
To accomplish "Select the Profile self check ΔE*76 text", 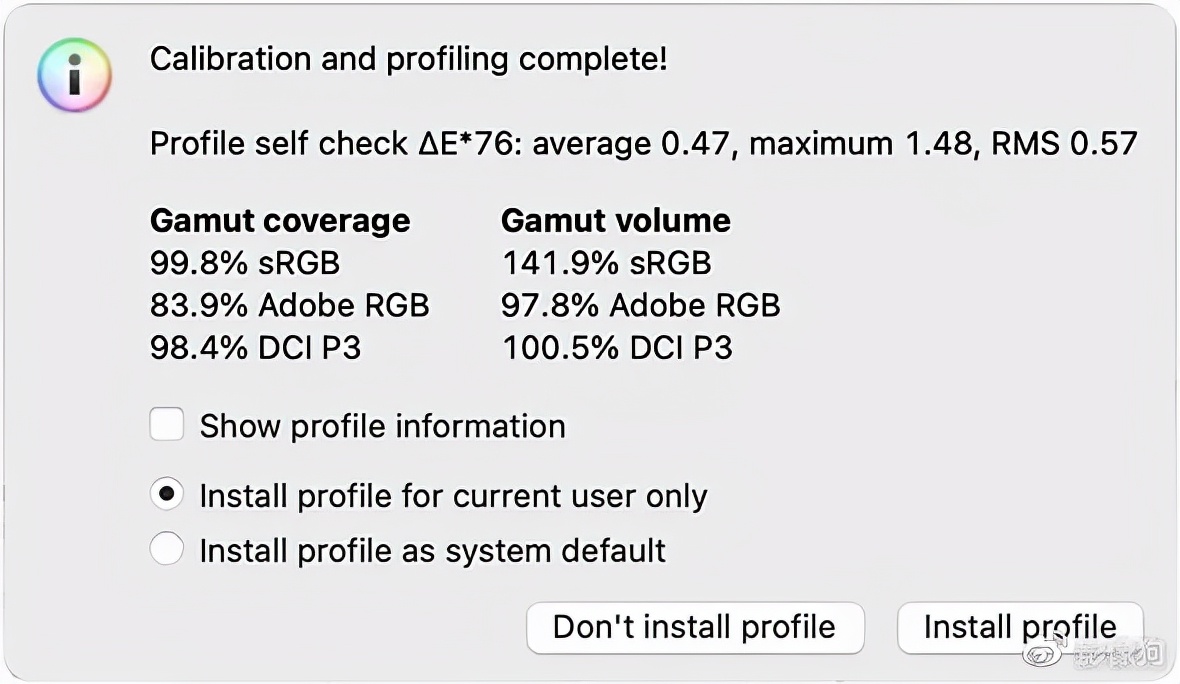I will pos(644,143).
